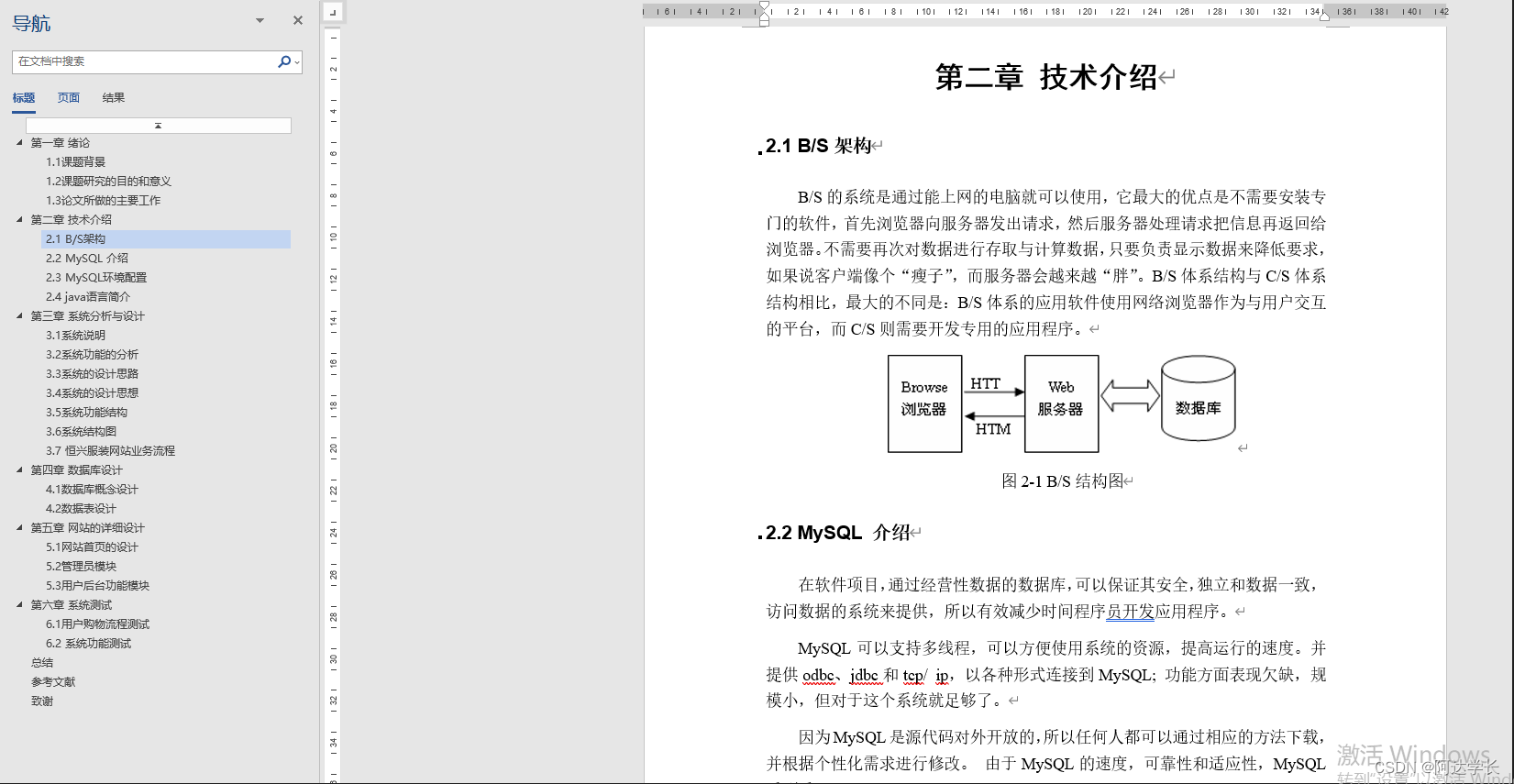
Task: Go to heading 1.3论文所做的主要工作
Action: [x=104, y=201]
